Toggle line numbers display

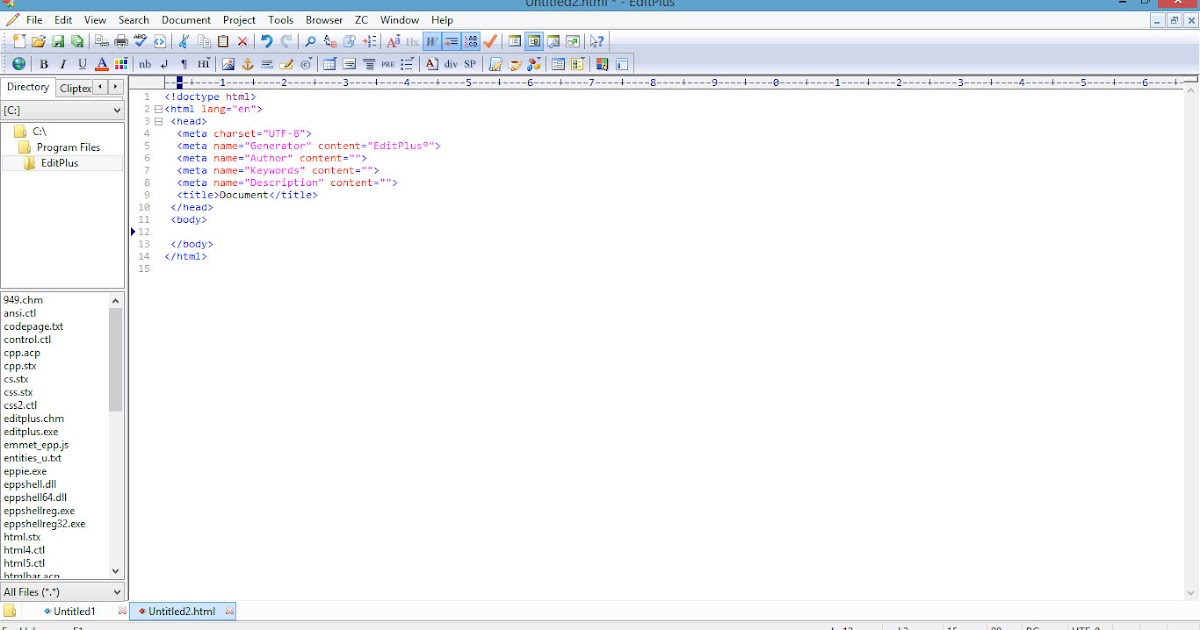point(471,41)
